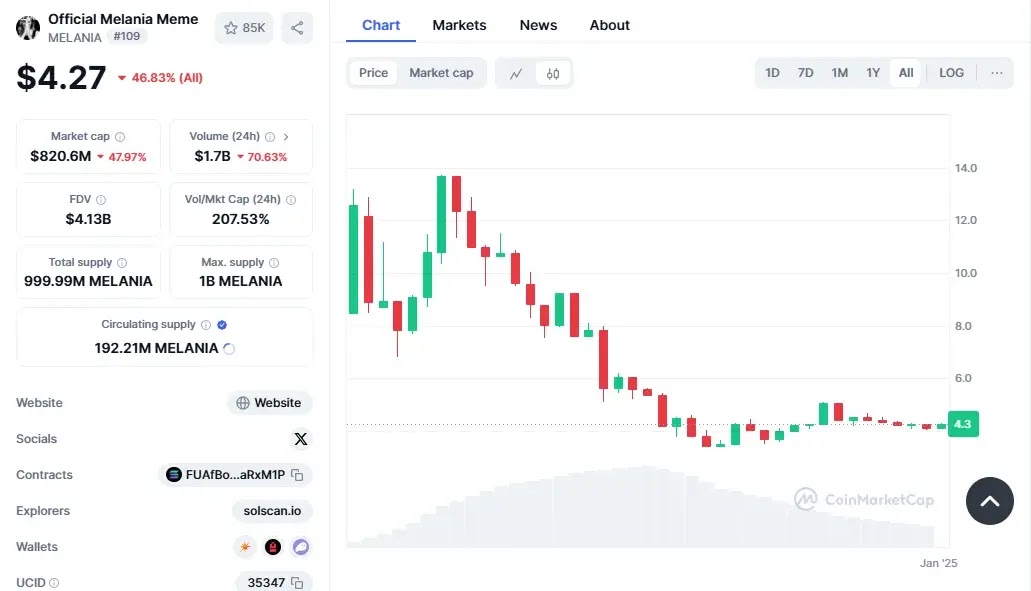The height and width of the screenshot is (591, 1031).
Task: Show info tooltip for Market cap
Action: (120, 137)
